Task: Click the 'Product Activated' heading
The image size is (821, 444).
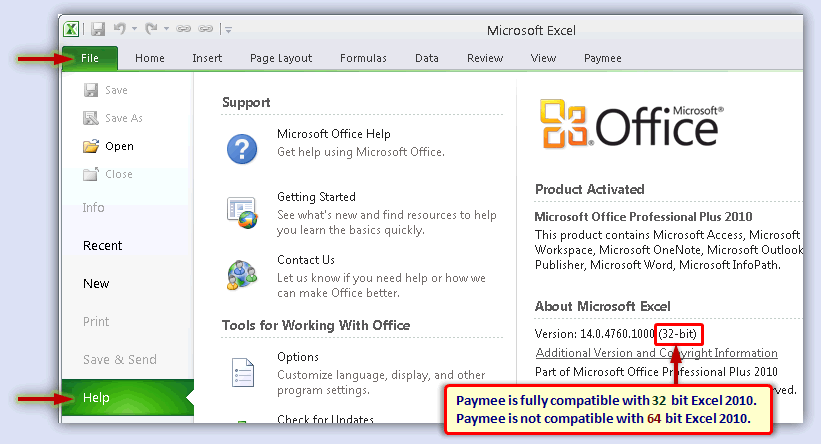Action: point(590,190)
